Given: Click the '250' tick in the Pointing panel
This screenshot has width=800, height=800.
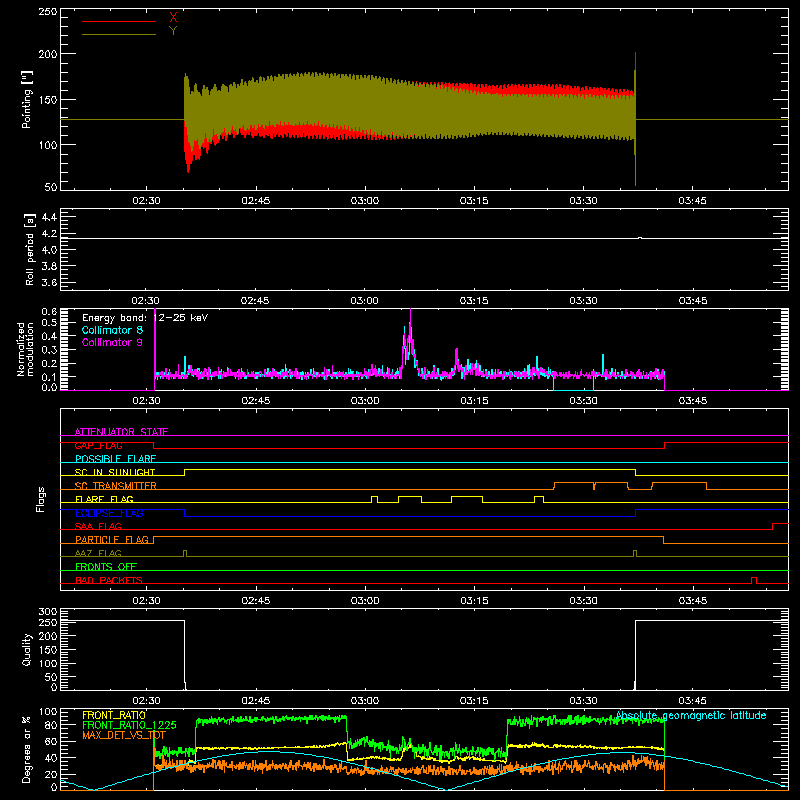Looking at the screenshot, I should 48,11.
